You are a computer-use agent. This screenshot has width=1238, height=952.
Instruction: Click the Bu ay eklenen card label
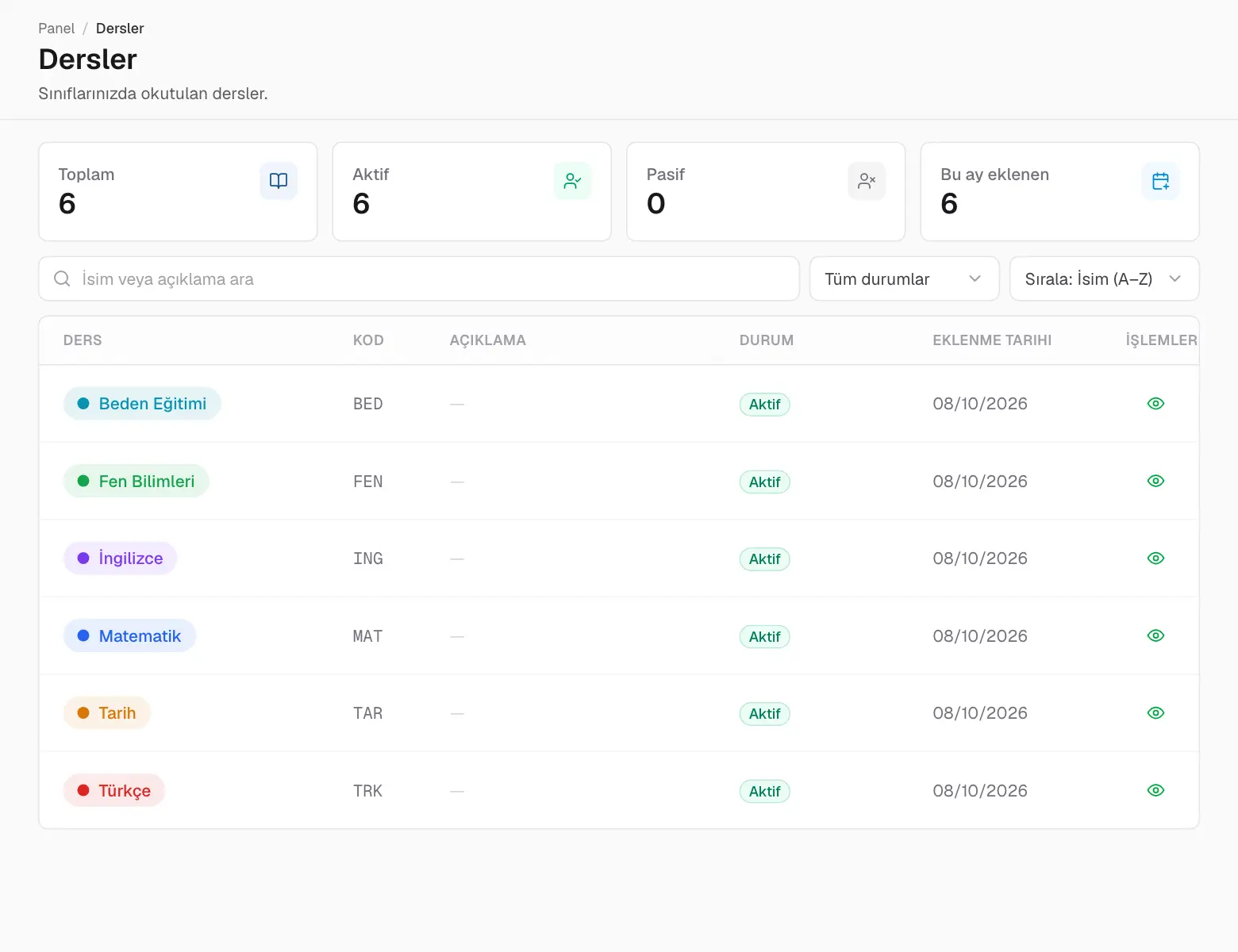994,175
